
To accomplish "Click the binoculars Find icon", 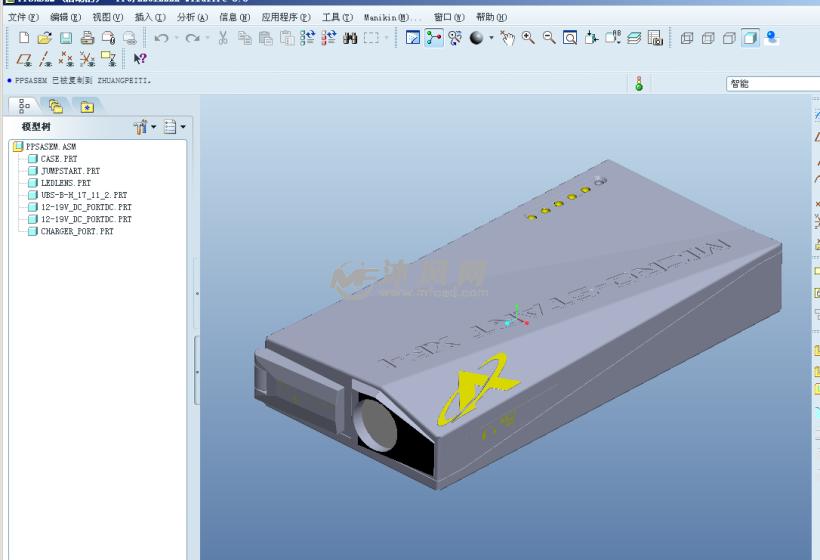I will click(350, 38).
